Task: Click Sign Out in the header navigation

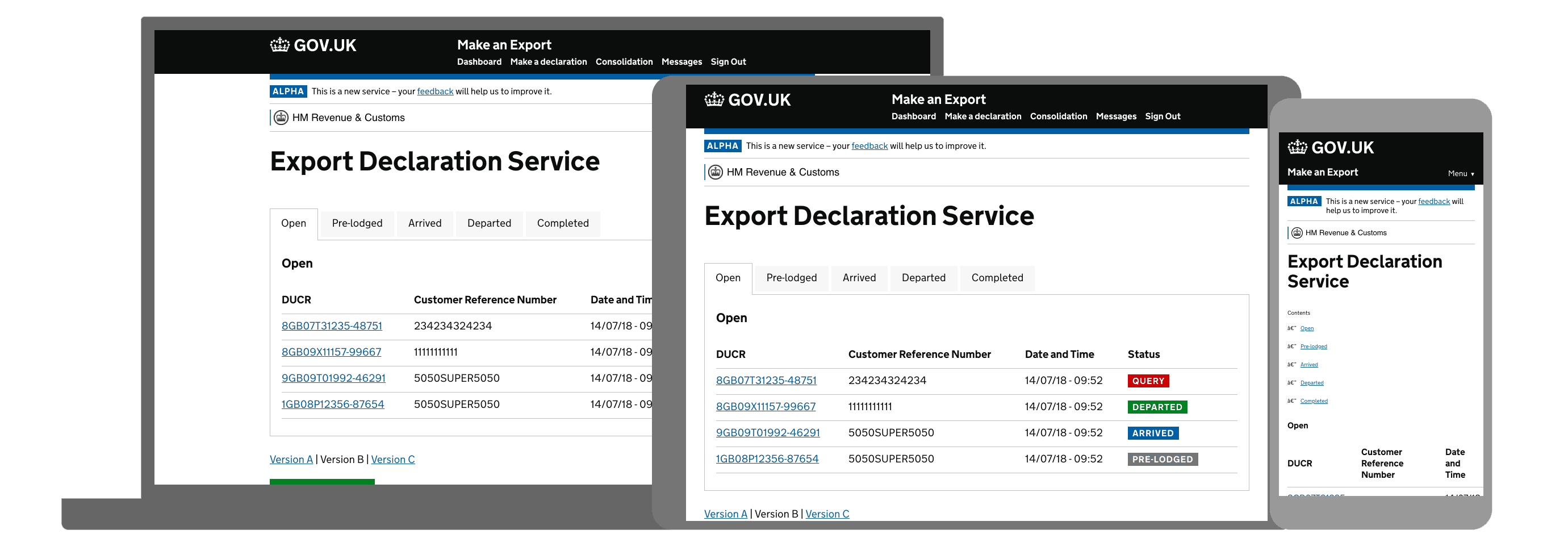Action: (1163, 116)
